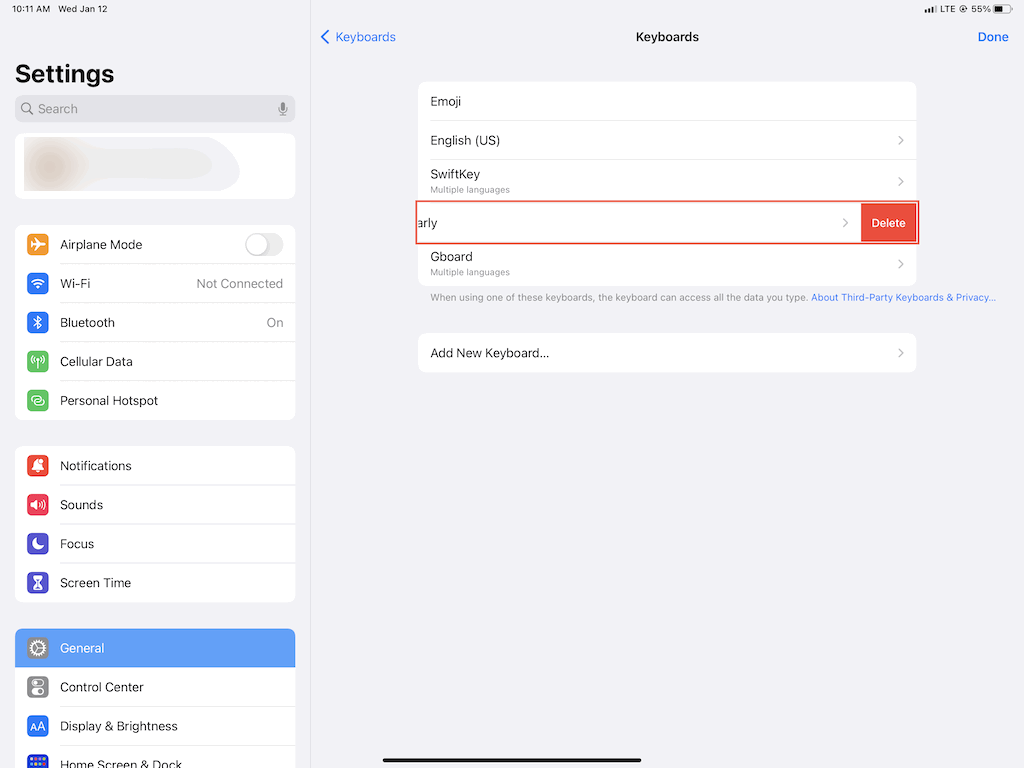Expand Gboard keyboard settings
This screenshot has height=768, width=1024.
point(899,263)
